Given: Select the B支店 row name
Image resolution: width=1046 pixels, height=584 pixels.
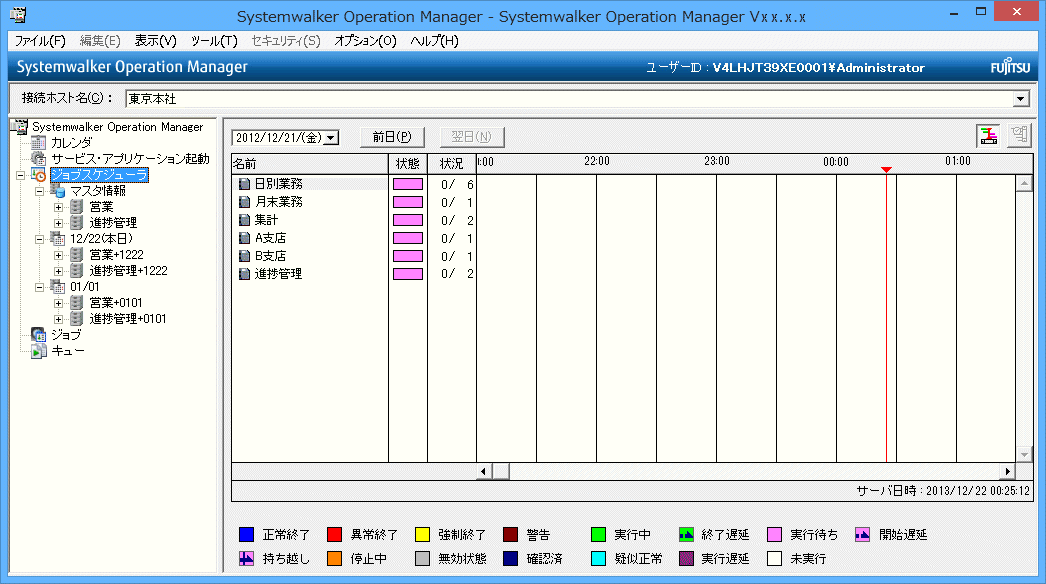Looking at the screenshot, I should click(270, 256).
